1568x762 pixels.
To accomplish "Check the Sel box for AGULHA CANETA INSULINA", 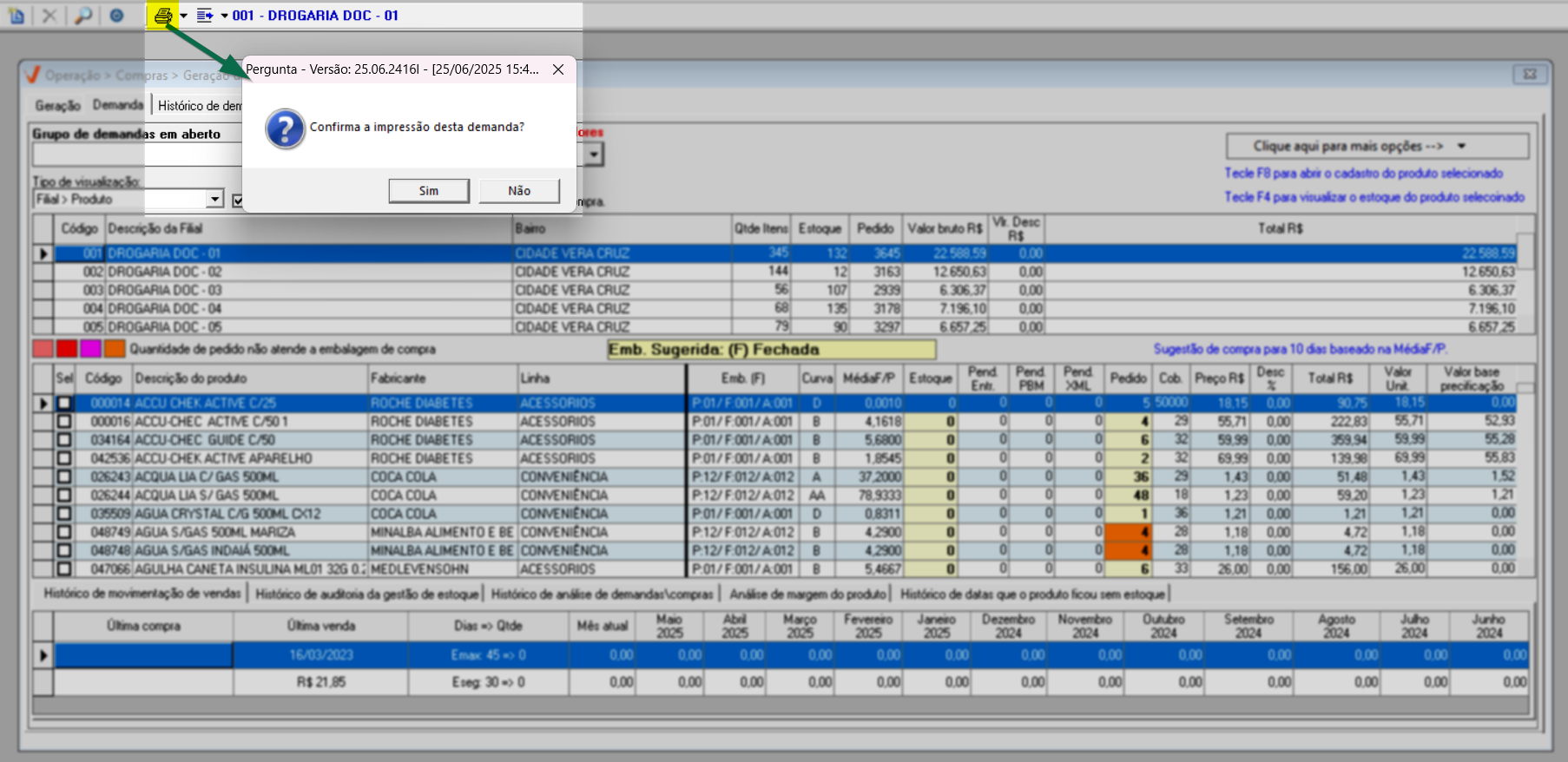I will coord(64,569).
